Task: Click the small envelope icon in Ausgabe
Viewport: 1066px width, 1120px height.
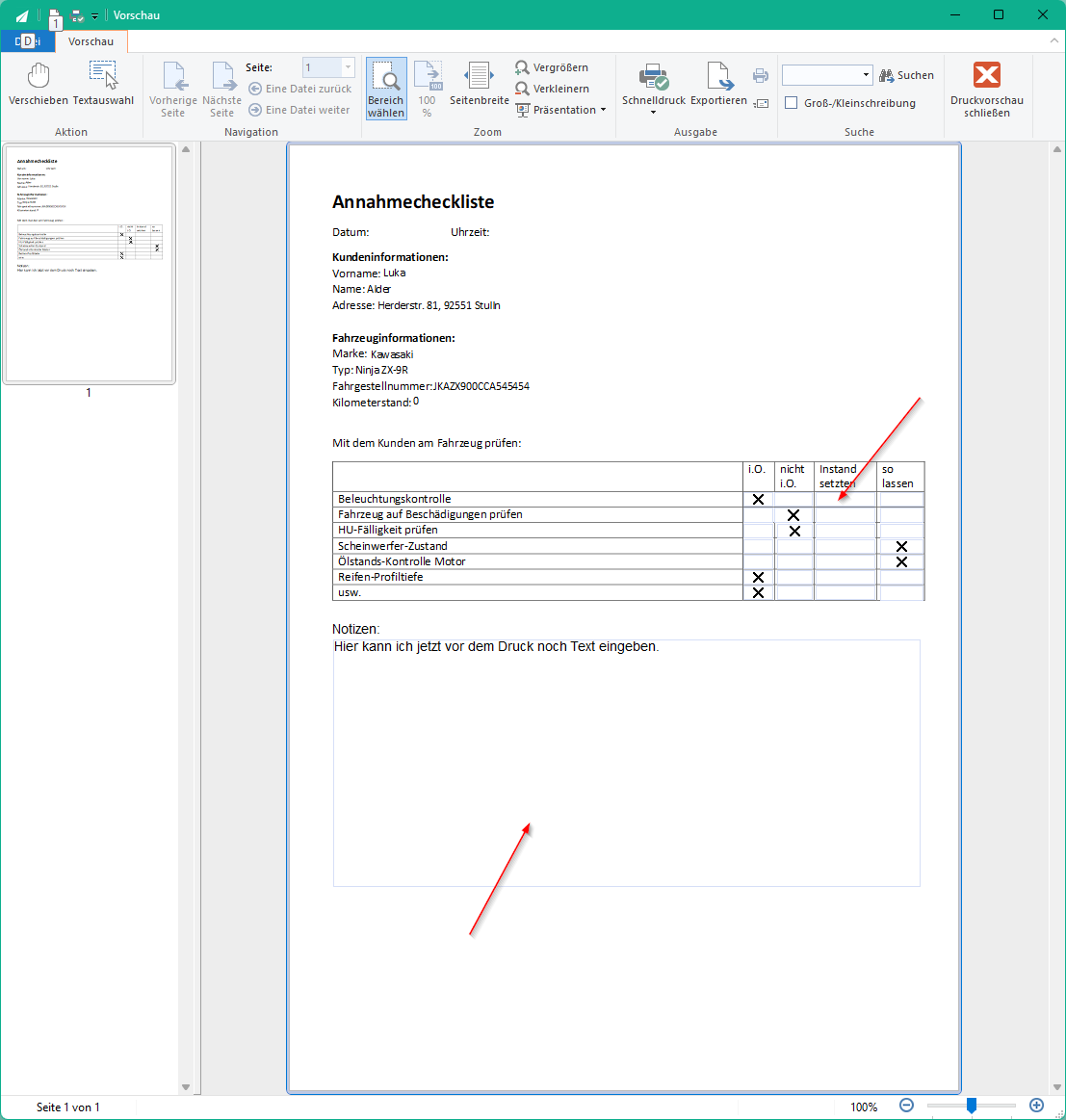Action: 761,104
